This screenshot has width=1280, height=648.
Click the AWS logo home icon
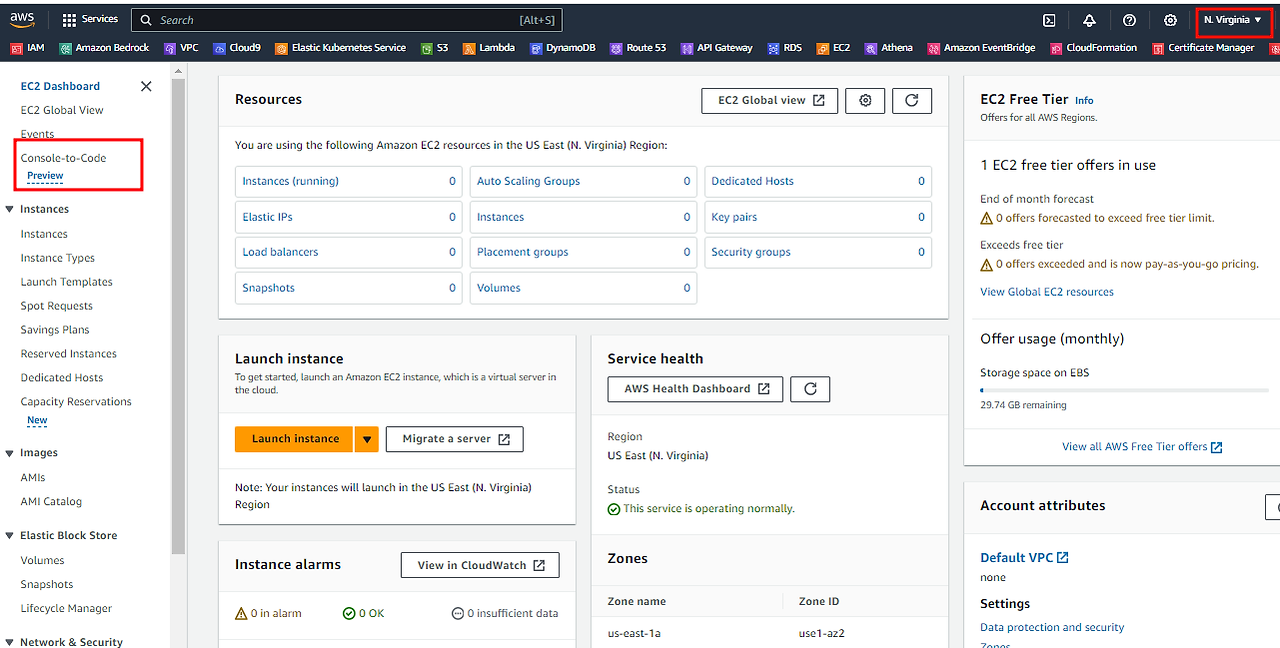click(x=22, y=20)
